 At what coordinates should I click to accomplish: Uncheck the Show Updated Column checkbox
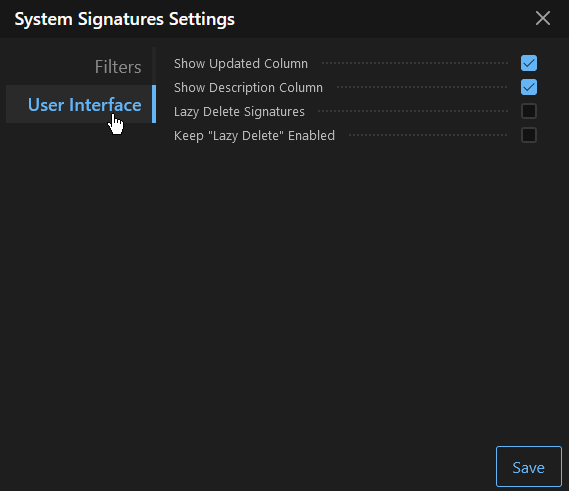click(529, 63)
